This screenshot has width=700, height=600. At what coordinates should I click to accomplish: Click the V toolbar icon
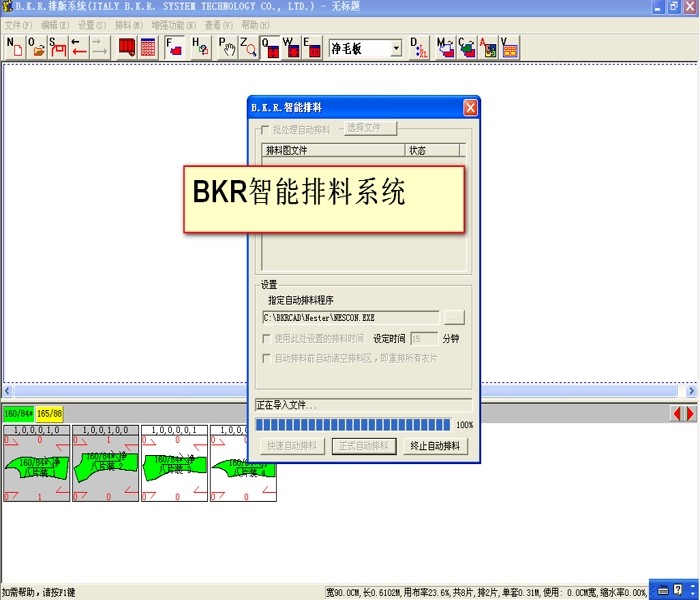(509, 47)
